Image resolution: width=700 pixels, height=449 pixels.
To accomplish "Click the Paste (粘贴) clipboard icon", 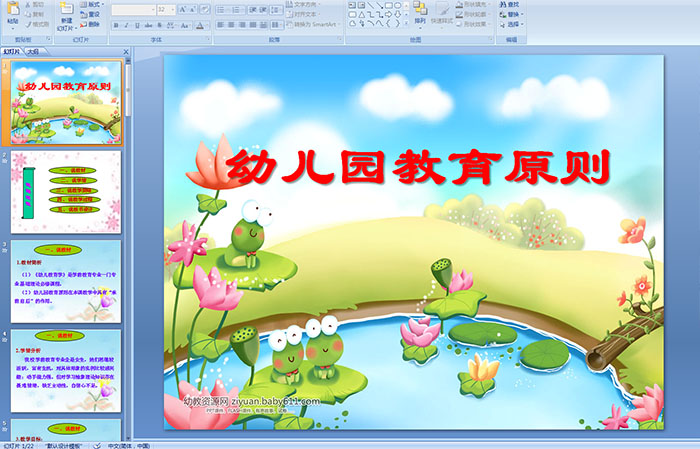I will [x=13, y=10].
